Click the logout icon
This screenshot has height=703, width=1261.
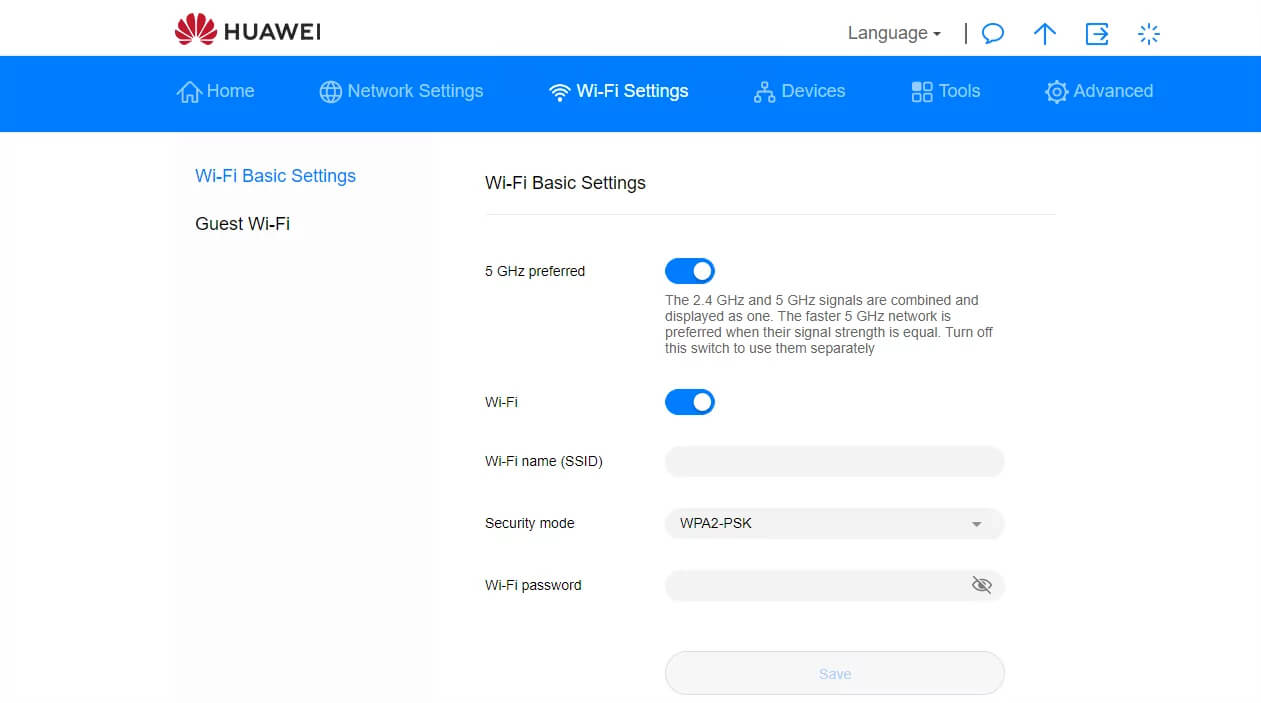click(1097, 33)
